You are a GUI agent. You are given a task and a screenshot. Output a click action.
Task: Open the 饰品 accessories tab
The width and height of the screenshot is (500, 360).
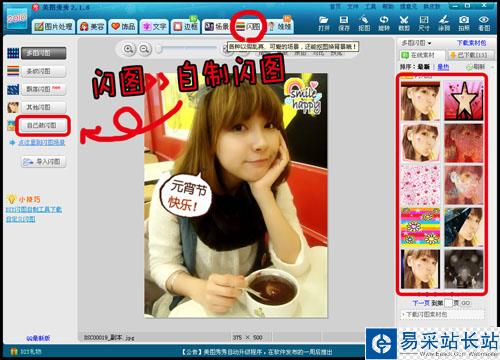pos(123,27)
